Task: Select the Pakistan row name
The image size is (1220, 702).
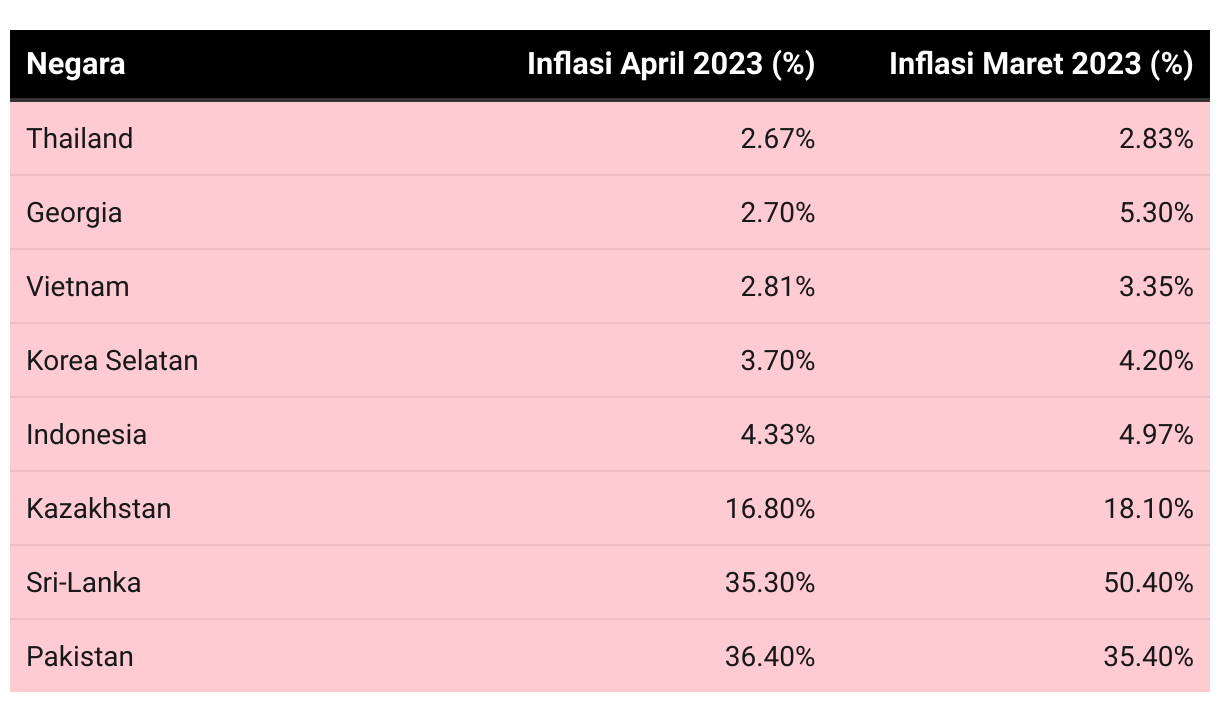Action: [80, 656]
